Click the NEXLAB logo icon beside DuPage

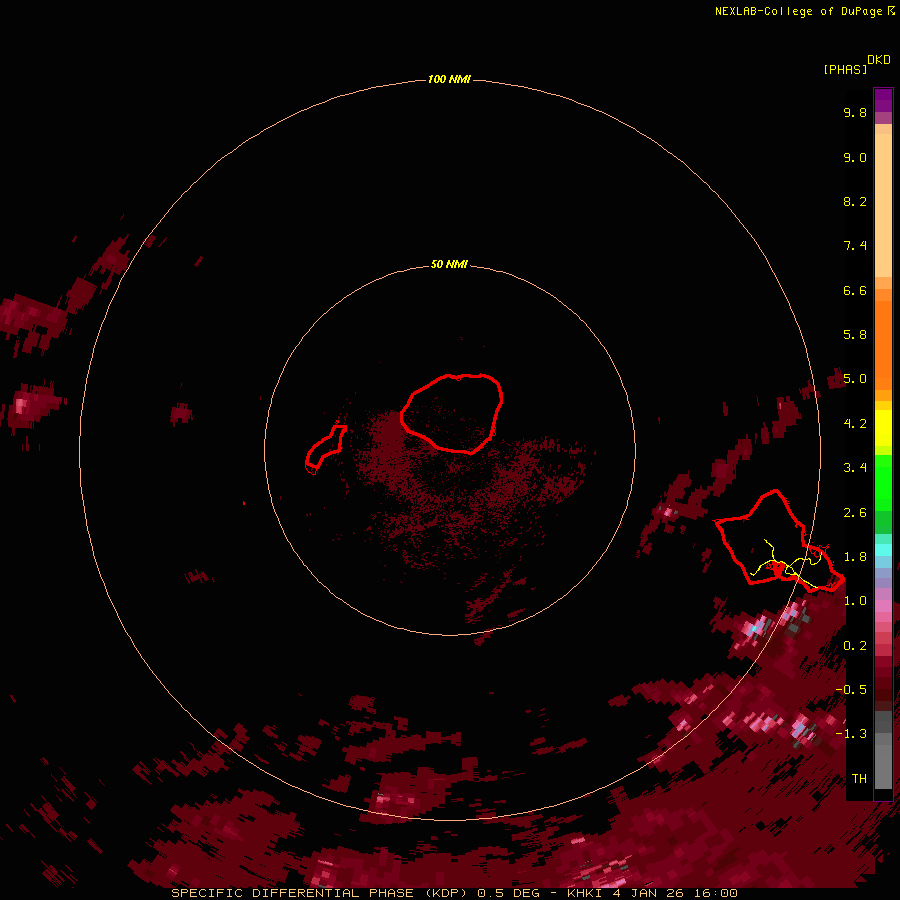click(891, 11)
